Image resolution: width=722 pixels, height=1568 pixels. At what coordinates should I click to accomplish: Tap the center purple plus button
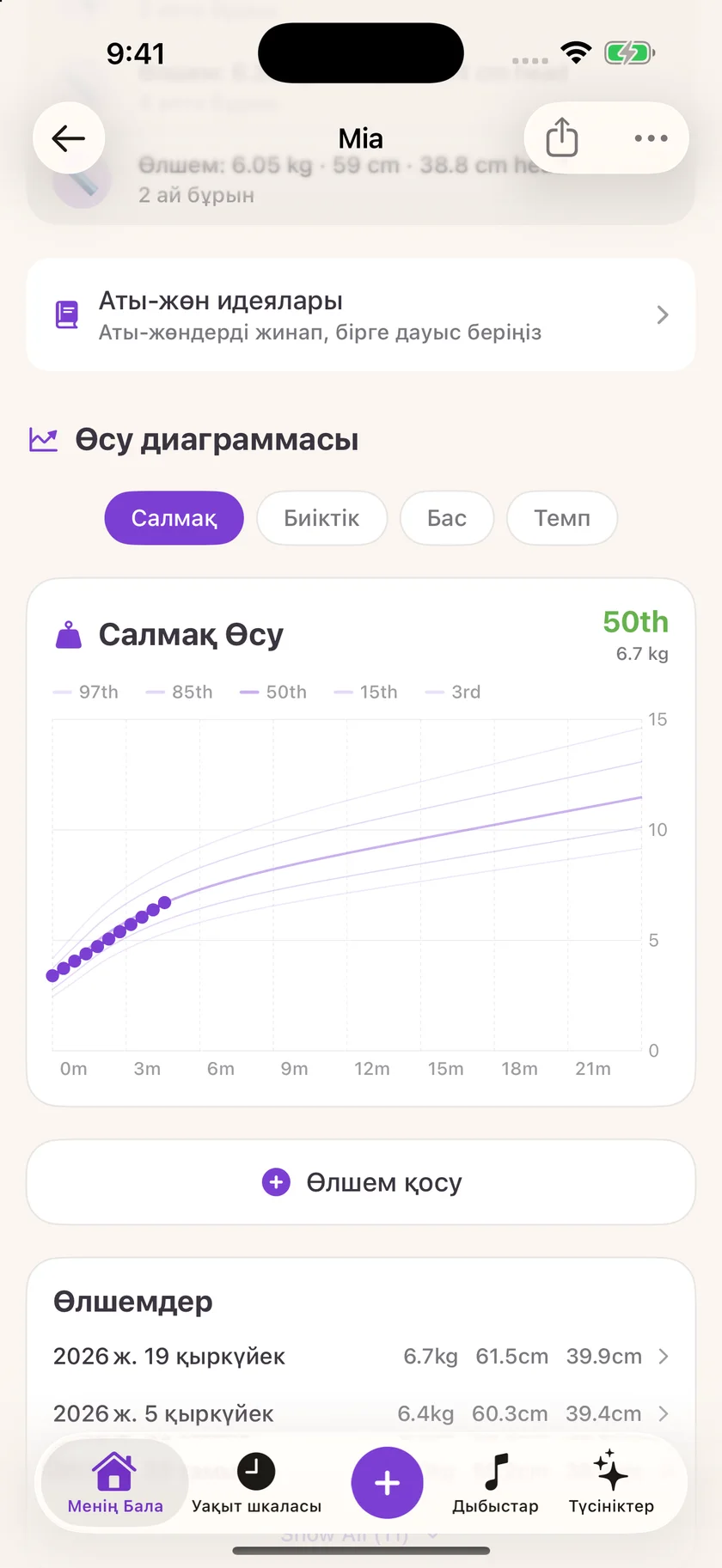[387, 1482]
